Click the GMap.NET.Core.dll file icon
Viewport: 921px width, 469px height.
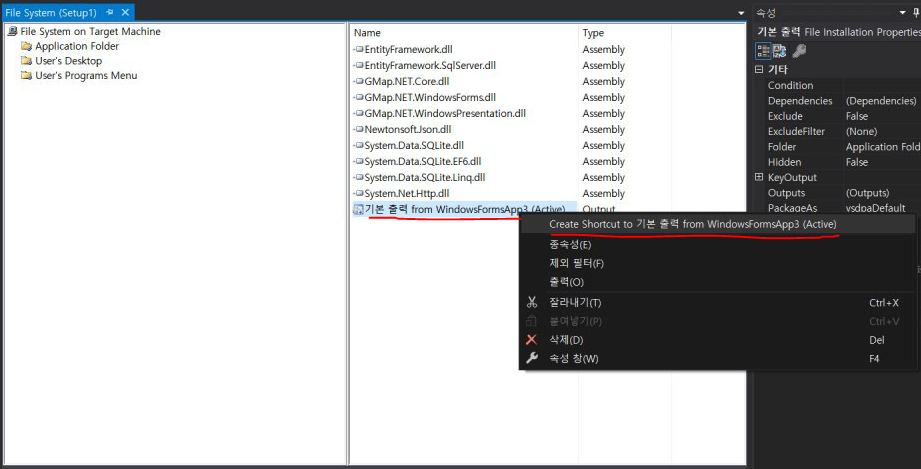tap(358, 81)
